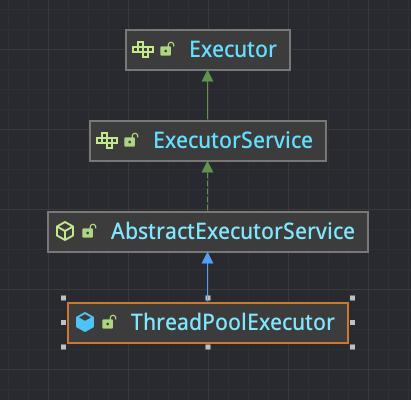Image resolution: width=411 pixels, height=400 pixels.
Task: Click the unlocked padlock icon next to Executor
Action: [x=167, y=49]
